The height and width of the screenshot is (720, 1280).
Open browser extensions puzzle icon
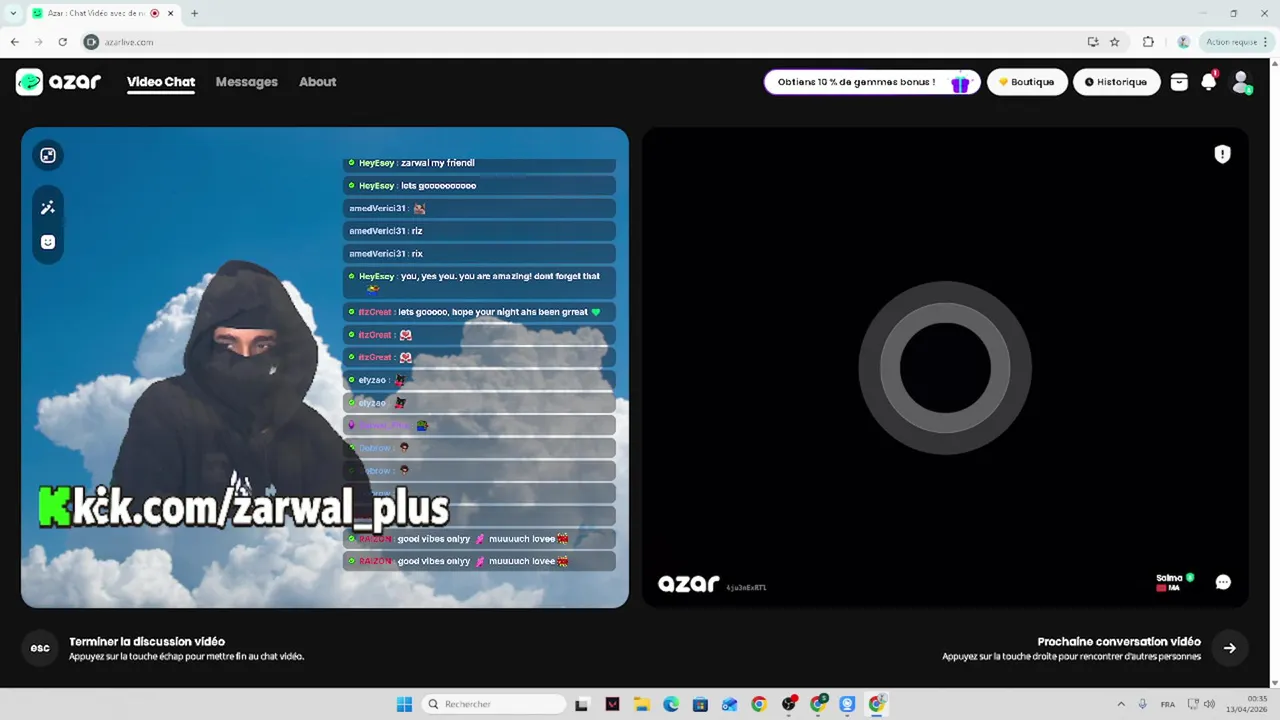click(x=1148, y=42)
